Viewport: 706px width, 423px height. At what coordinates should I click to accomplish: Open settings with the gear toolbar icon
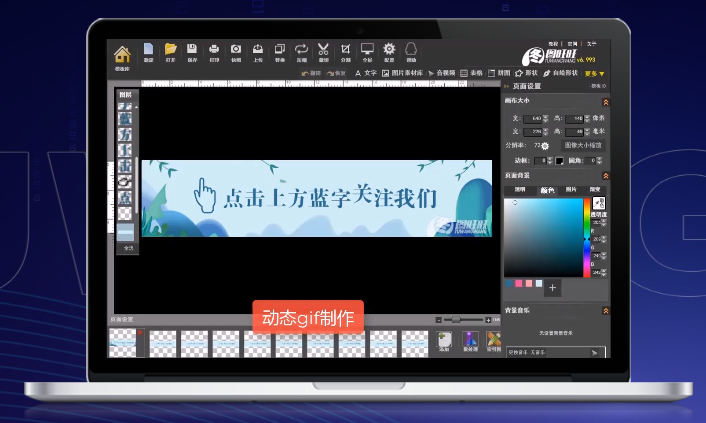[x=389, y=49]
